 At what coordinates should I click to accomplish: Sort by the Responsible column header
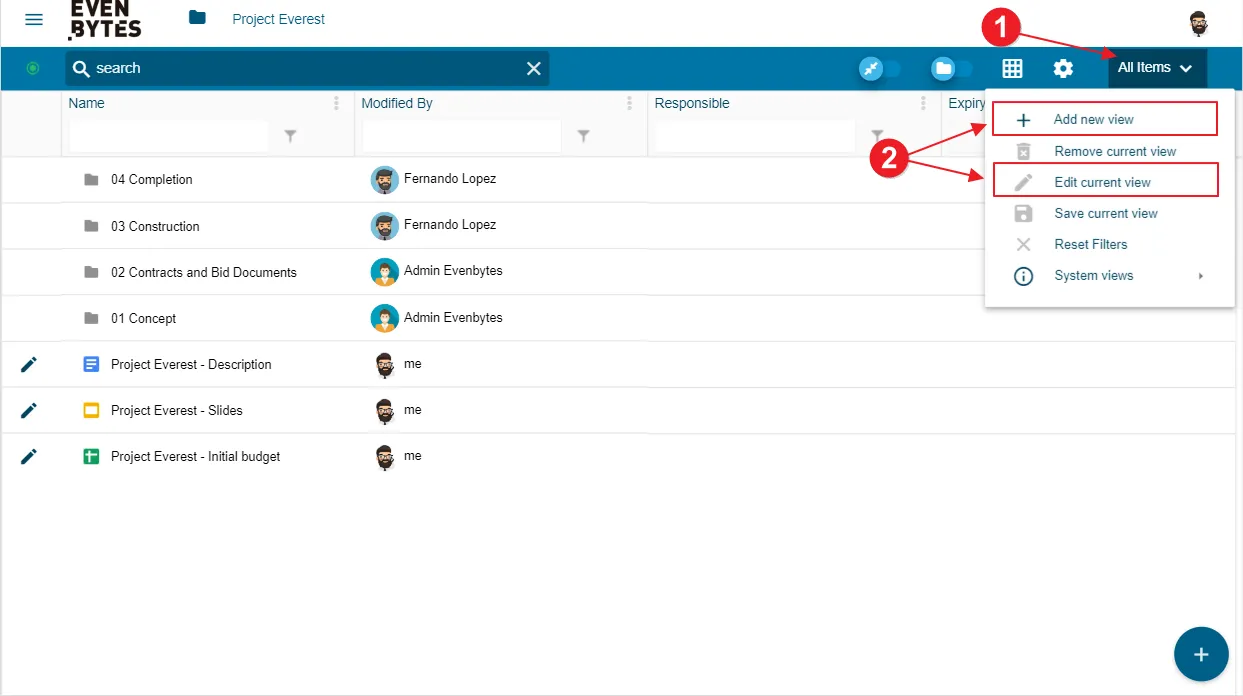[x=692, y=103]
